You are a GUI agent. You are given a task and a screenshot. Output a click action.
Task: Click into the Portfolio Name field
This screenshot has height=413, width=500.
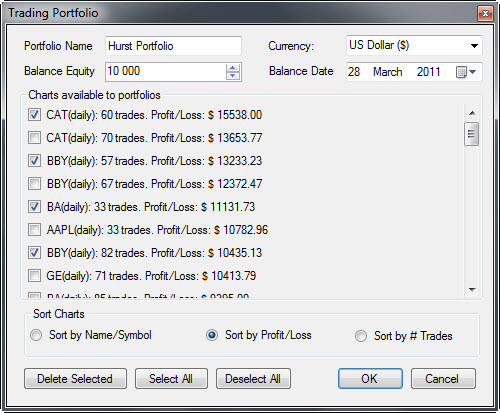(173, 46)
